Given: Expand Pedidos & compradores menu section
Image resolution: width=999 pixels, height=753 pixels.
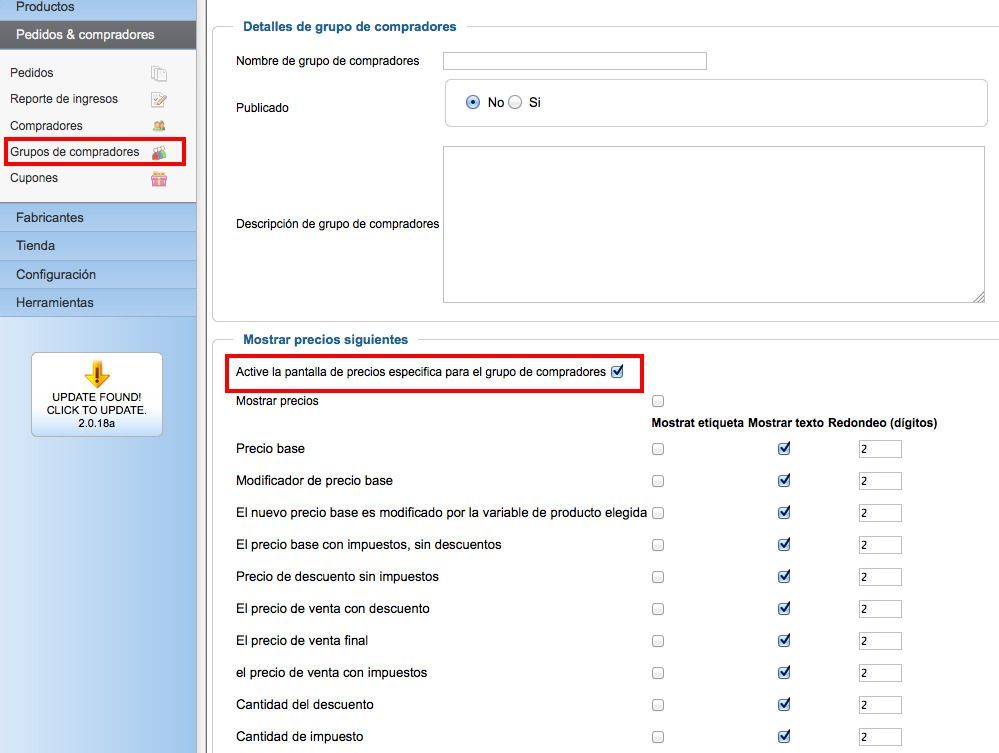Looking at the screenshot, I should tap(98, 34).
